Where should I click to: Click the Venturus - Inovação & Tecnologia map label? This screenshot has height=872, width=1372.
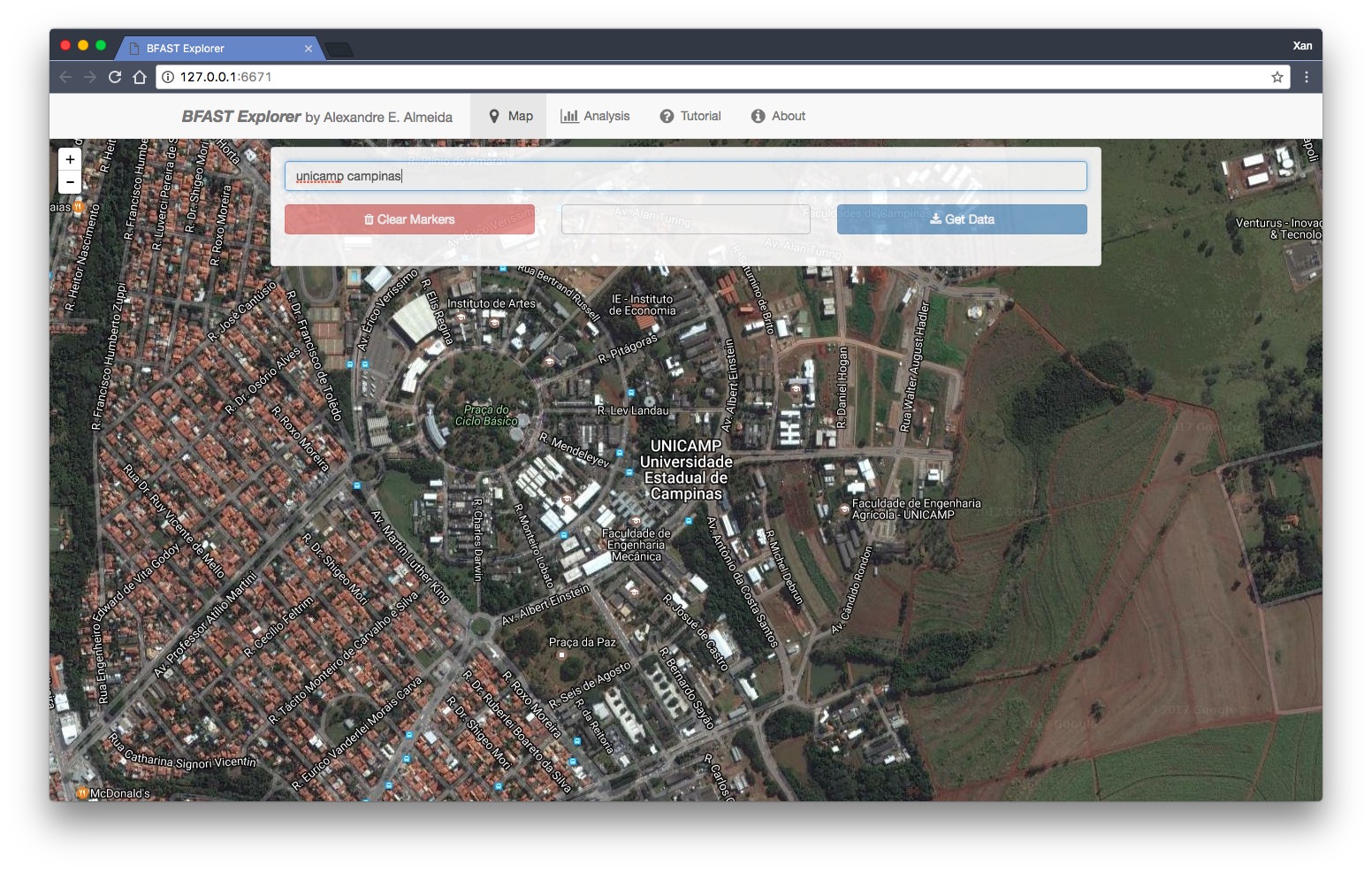[x=1278, y=228]
